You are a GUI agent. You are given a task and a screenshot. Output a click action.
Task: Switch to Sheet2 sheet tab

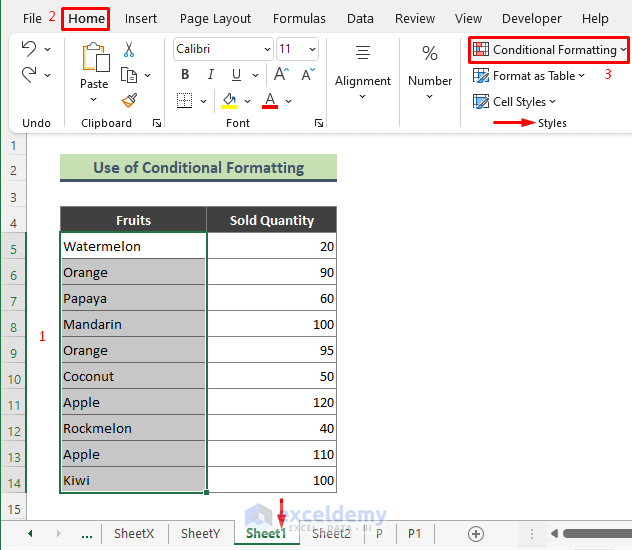coord(331,534)
